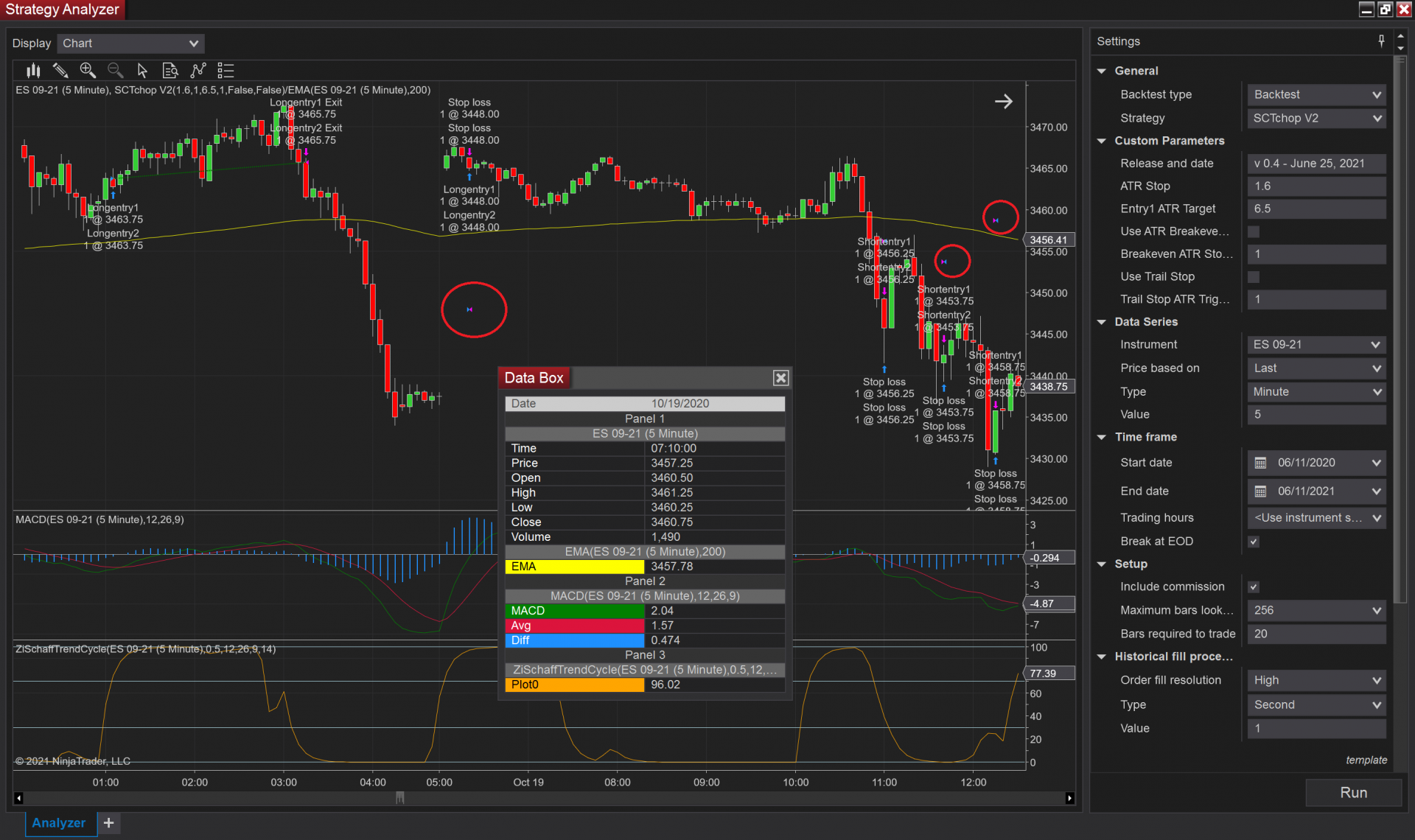
Task: Click the pin icon in Settings header
Action: point(1381,41)
